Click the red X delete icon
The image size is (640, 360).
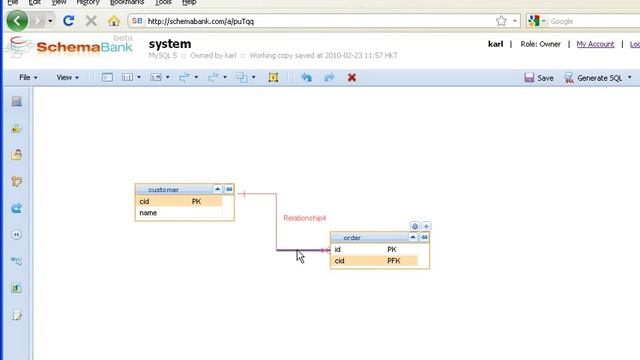352,77
